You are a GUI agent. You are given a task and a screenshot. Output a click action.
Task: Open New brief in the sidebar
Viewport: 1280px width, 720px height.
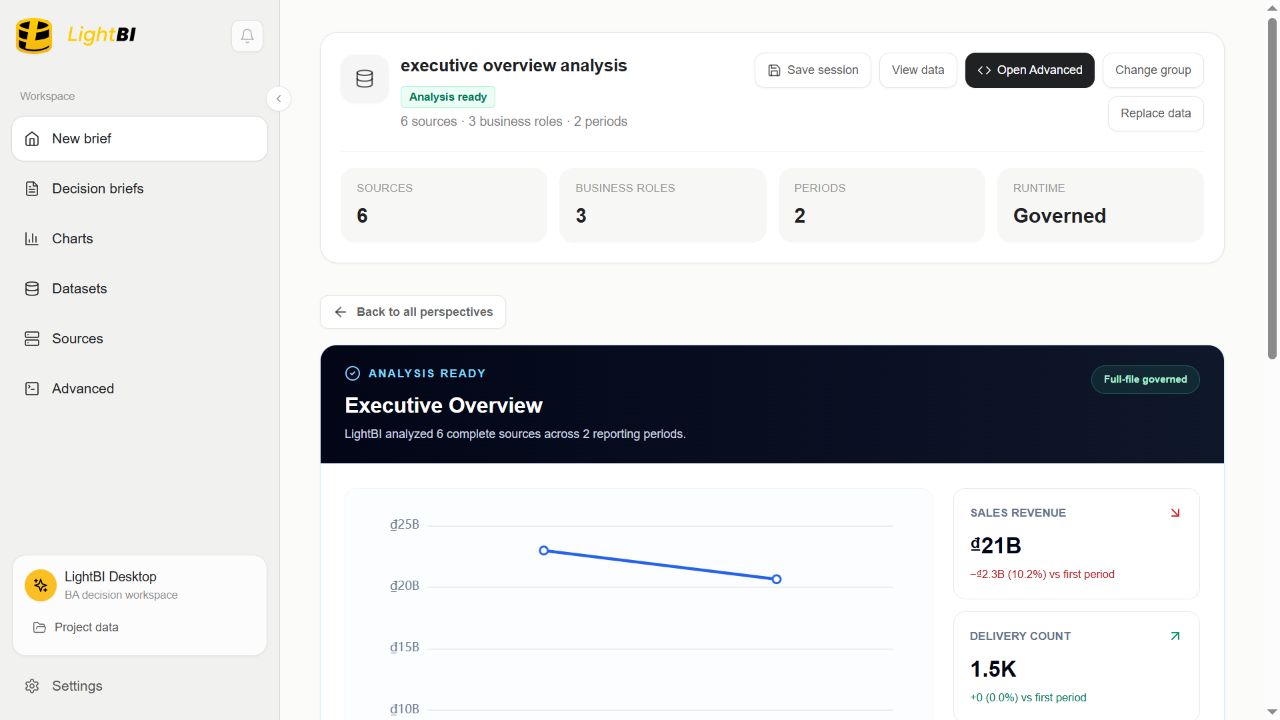pyautogui.click(x=140, y=139)
